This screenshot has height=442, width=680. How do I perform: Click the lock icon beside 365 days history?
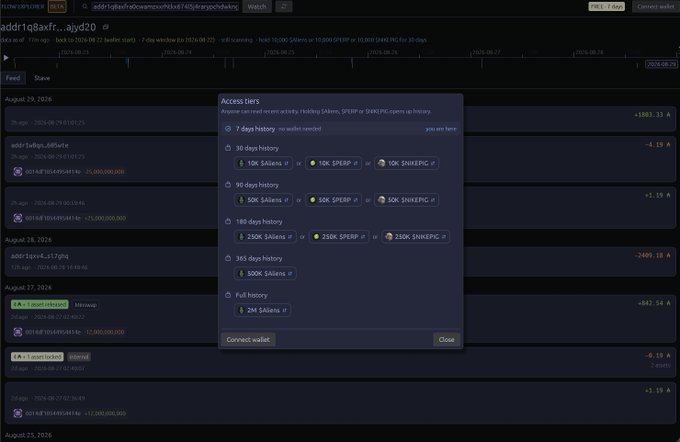(x=228, y=258)
